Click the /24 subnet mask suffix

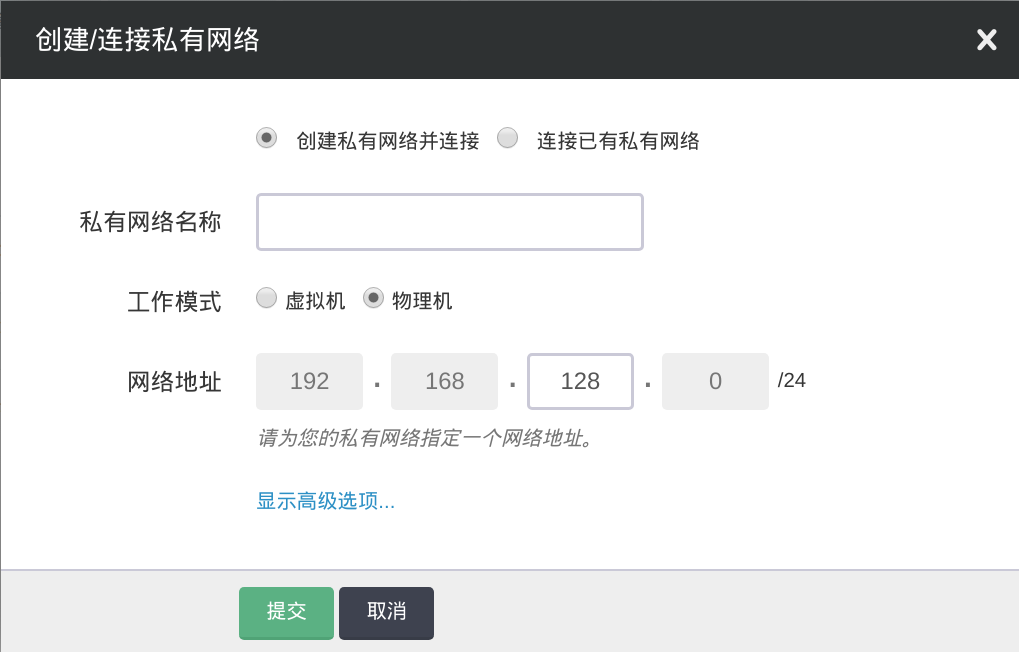792,380
